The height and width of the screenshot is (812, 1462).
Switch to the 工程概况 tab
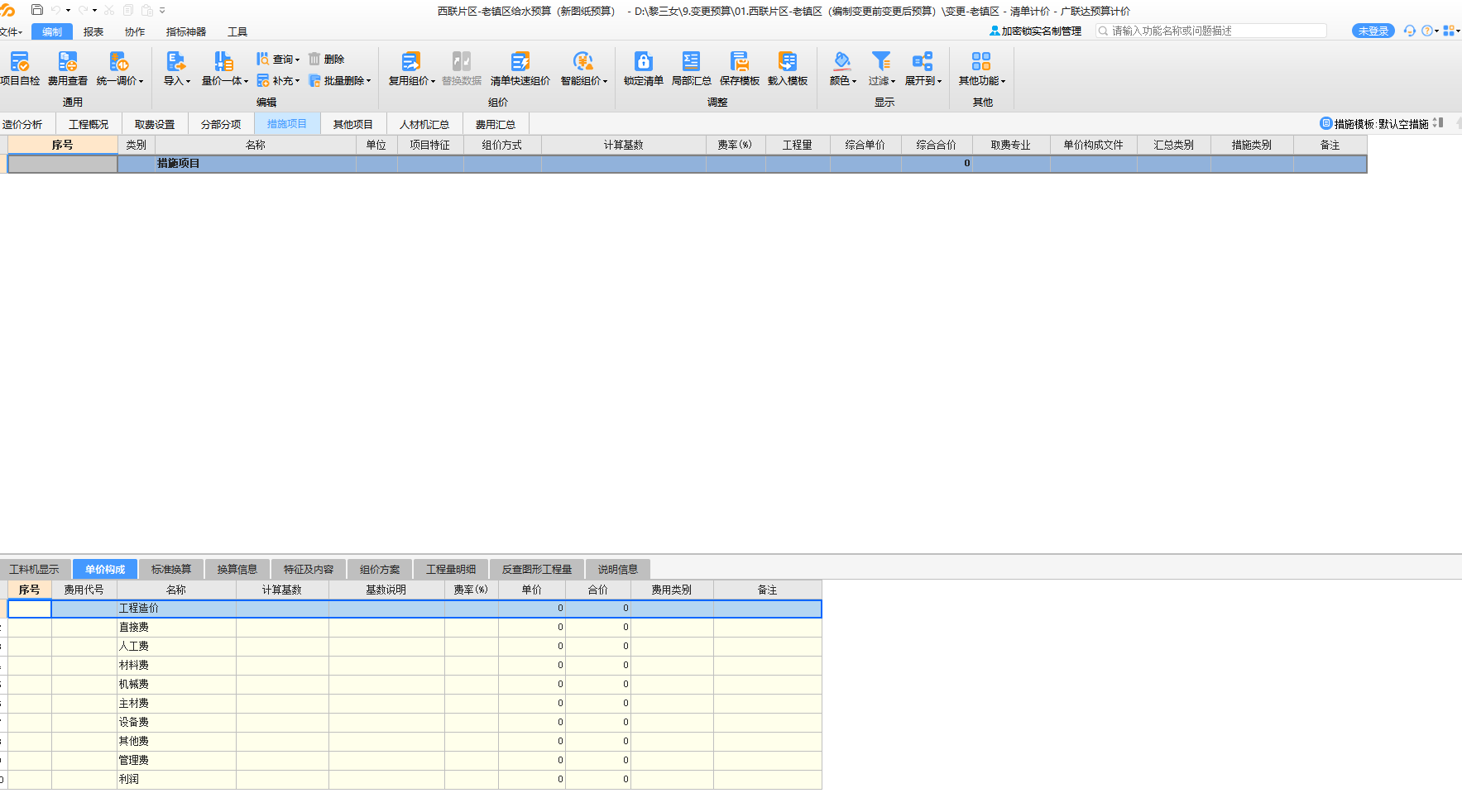pyautogui.click(x=89, y=124)
